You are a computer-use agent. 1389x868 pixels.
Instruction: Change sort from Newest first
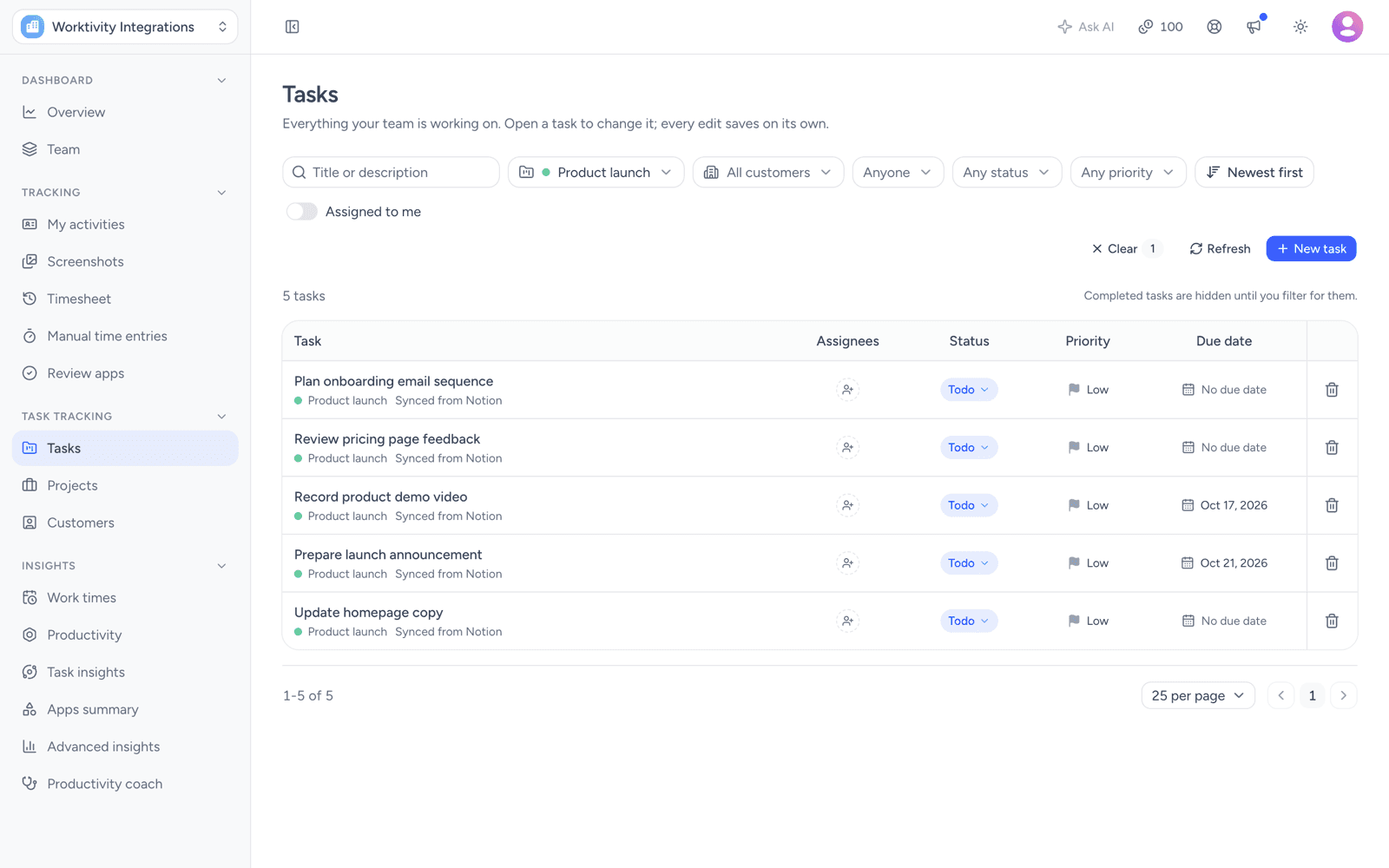(x=1254, y=173)
